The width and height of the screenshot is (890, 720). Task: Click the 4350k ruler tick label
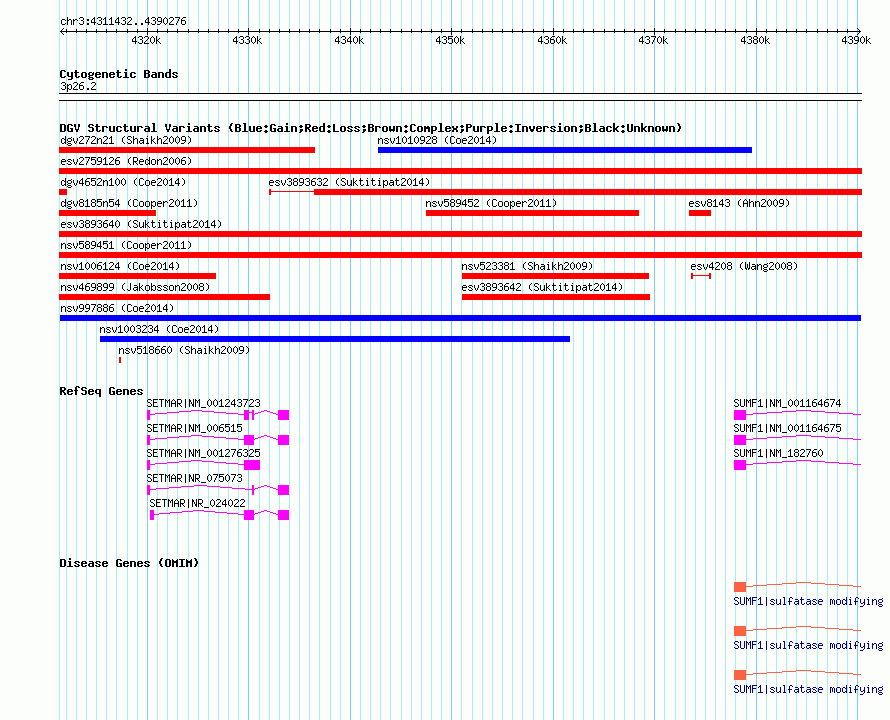pos(450,40)
